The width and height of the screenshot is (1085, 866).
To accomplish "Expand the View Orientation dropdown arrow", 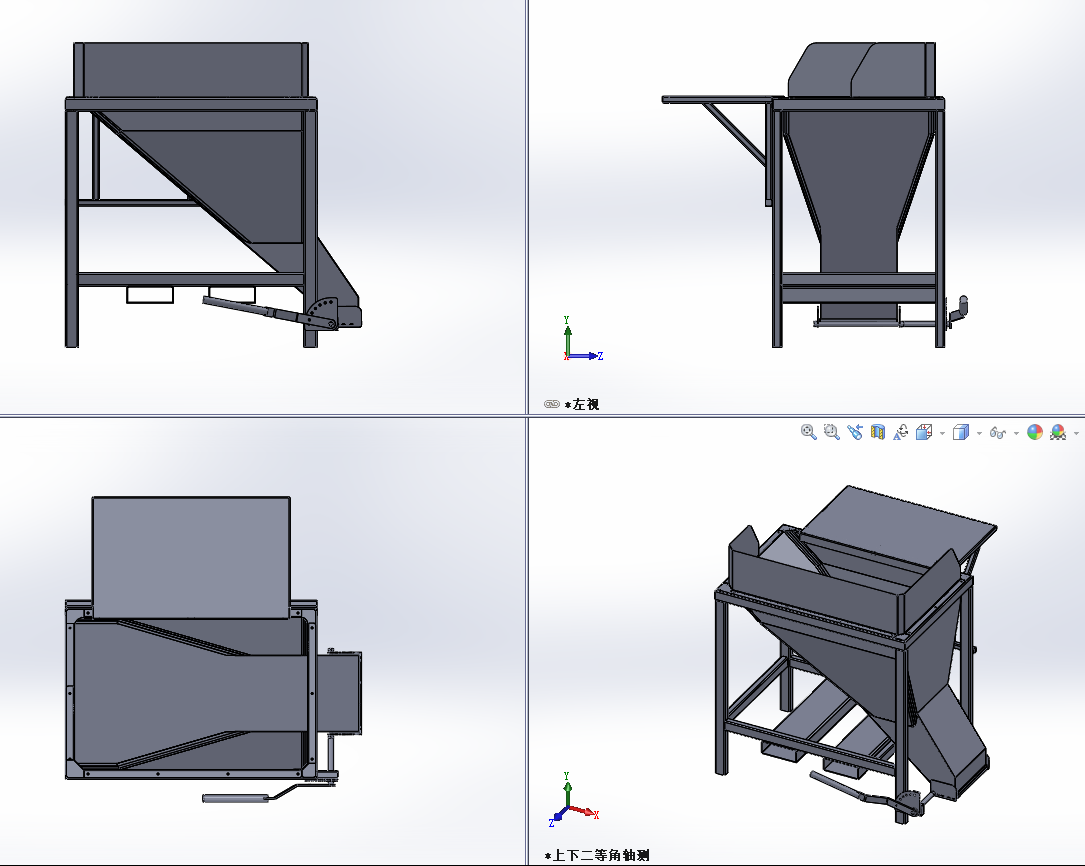I will (942, 434).
